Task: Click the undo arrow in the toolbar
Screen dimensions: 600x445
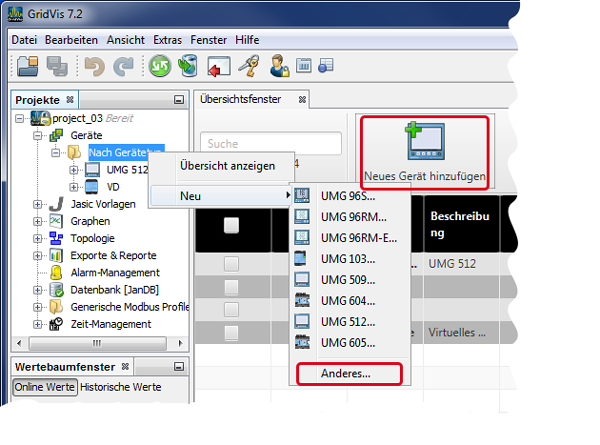Action: (x=95, y=66)
